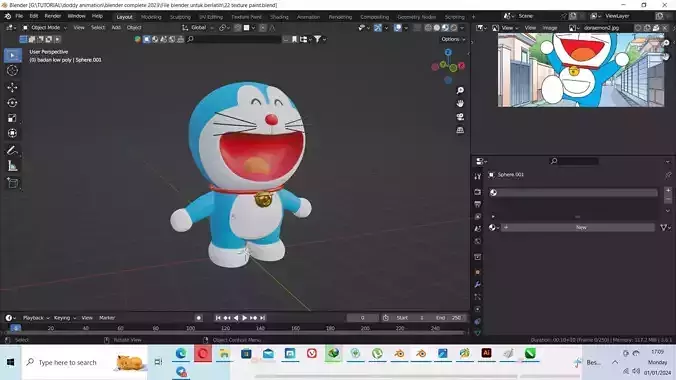Open Scene properties tab icon
This screenshot has width=676, height=380.
coord(478,229)
